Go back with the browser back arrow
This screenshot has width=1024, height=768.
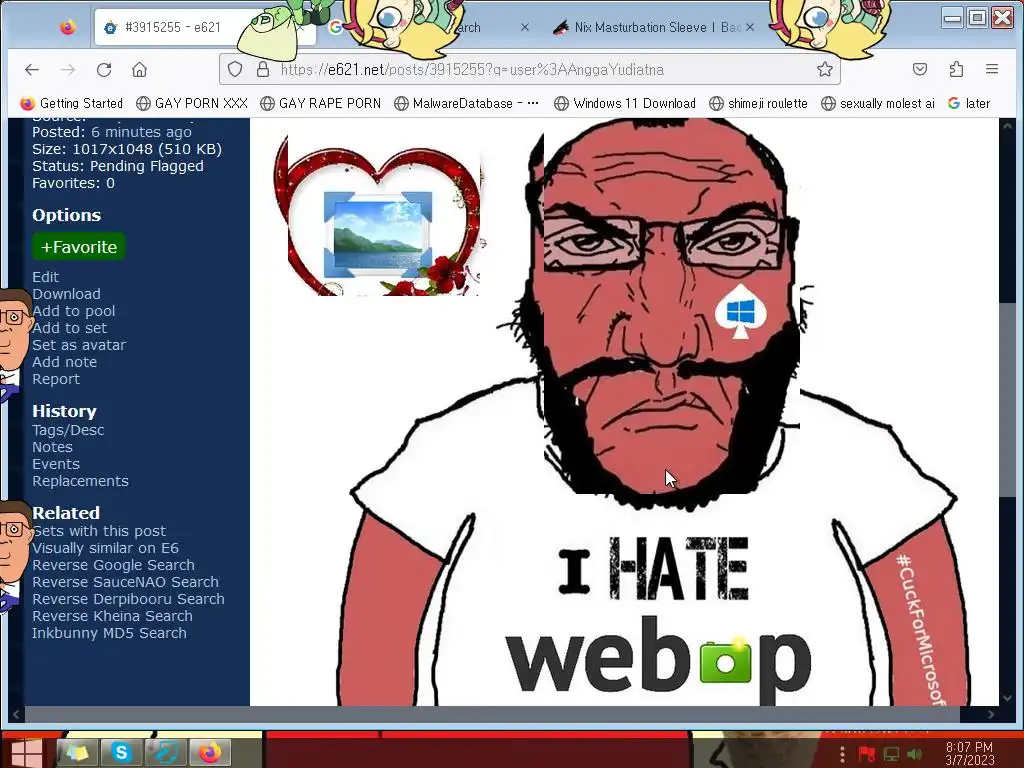coord(31,69)
